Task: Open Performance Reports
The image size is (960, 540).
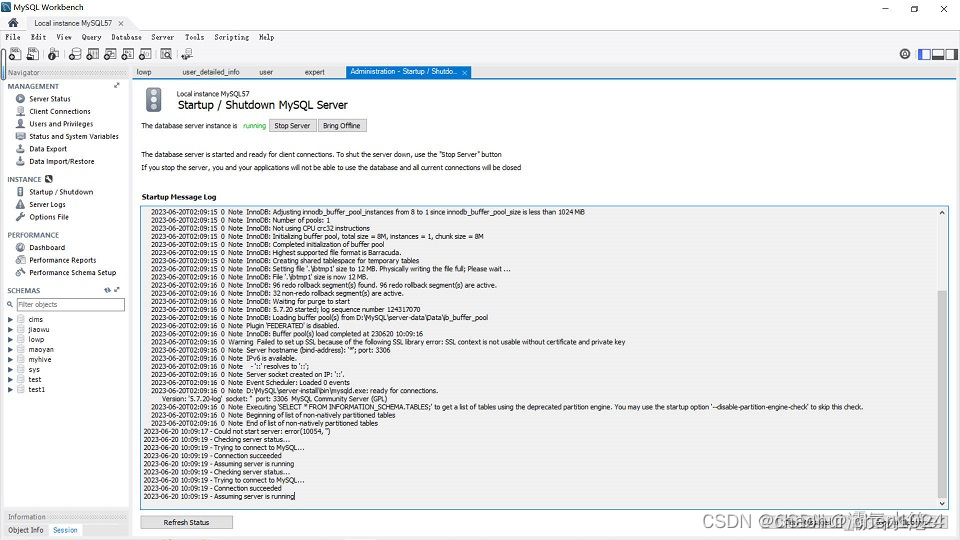Action: click(62, 260)
